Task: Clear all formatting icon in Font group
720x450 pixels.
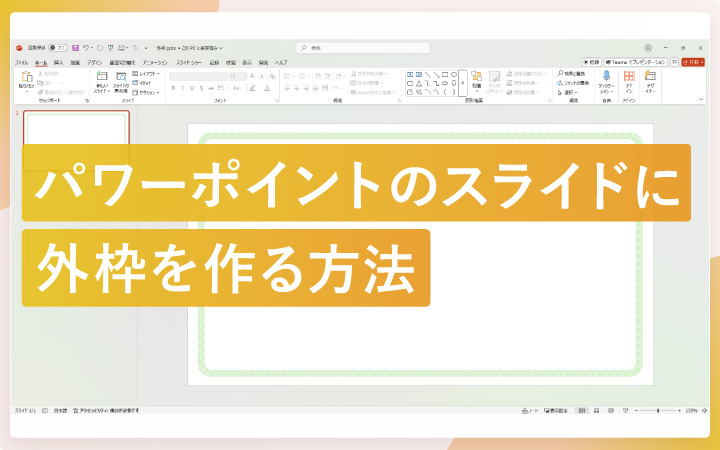Action: (x=272, y=76)
